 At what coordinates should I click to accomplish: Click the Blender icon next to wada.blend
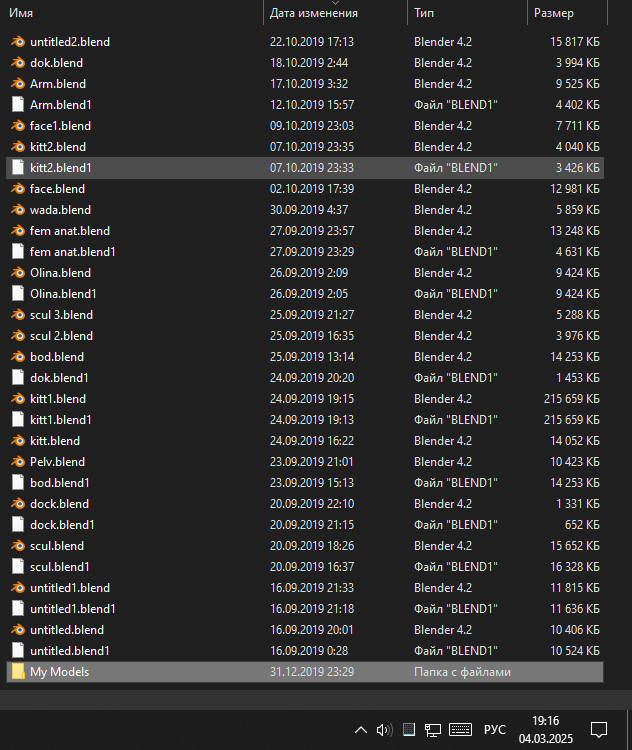tap(18, 210)
